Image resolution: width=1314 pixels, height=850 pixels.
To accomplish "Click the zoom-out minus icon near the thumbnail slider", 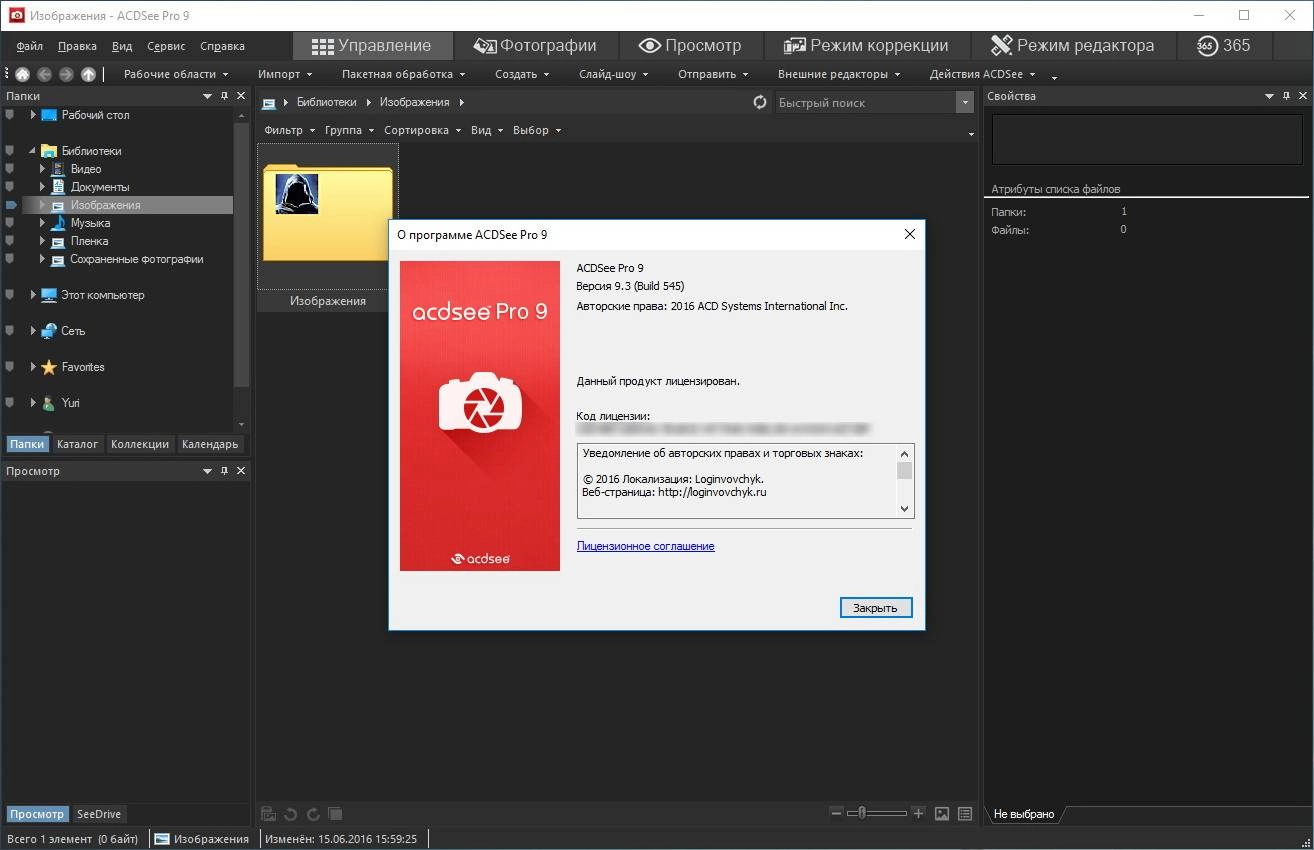I will pyautogui.click(x=837, y=814).
